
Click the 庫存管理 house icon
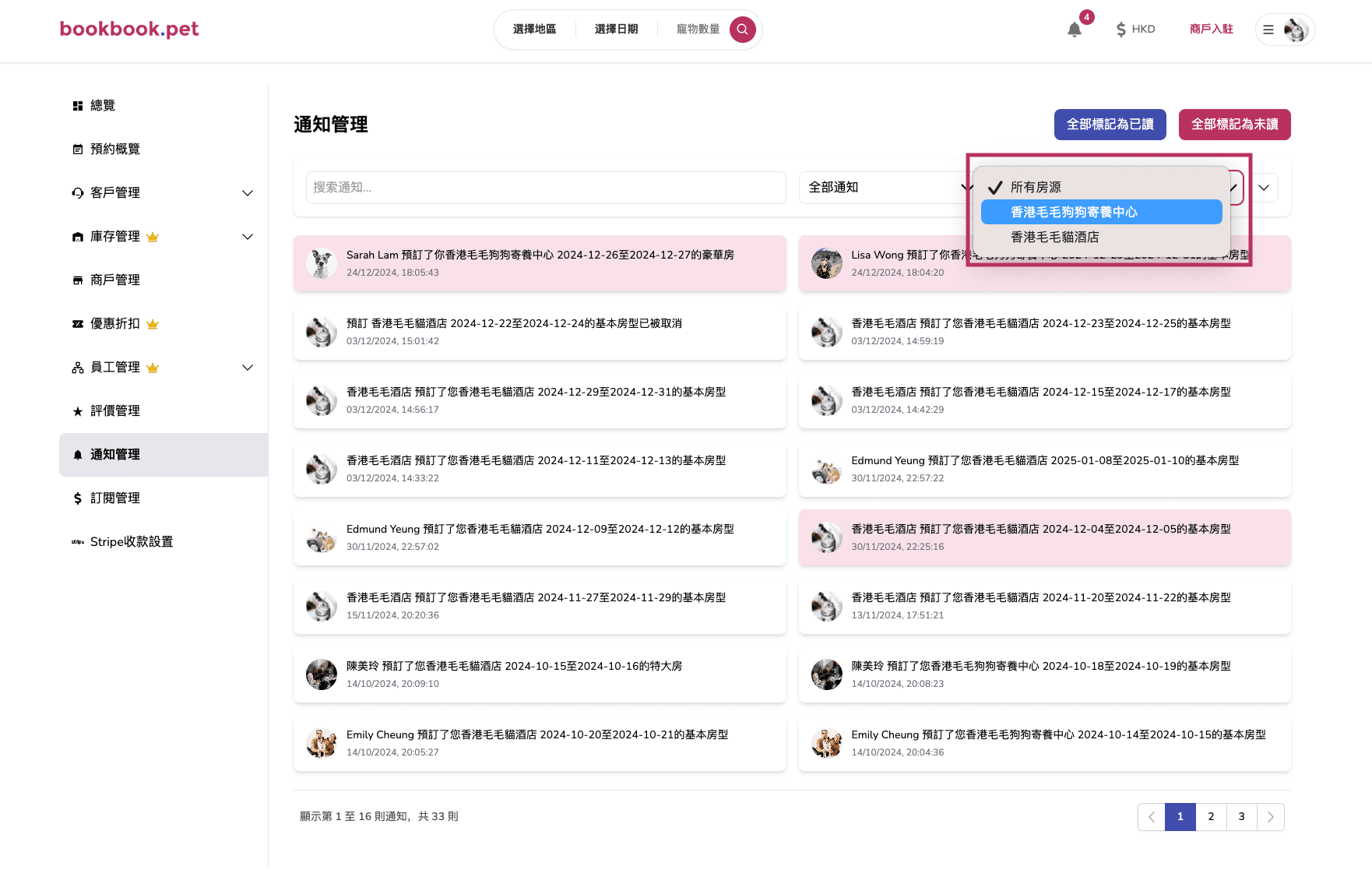(x=78, y=237)
